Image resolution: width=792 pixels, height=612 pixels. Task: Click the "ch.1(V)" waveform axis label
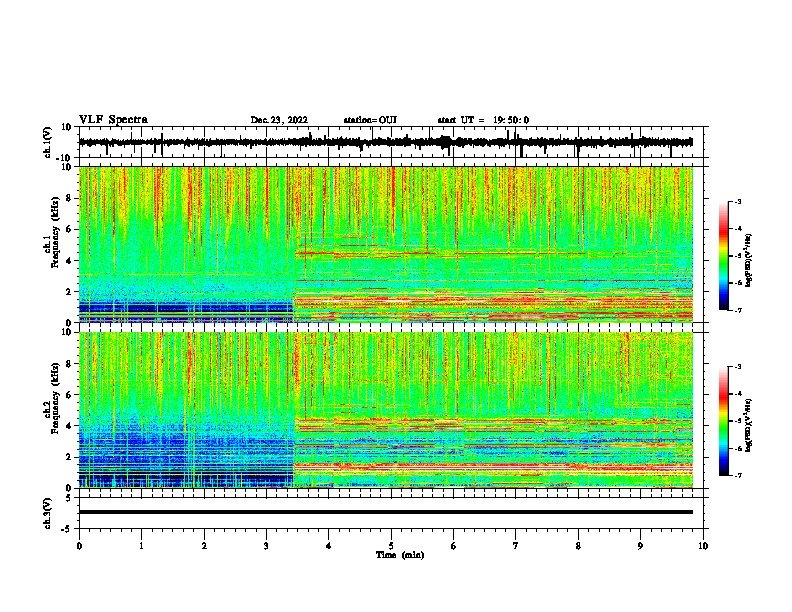point(48,142)
